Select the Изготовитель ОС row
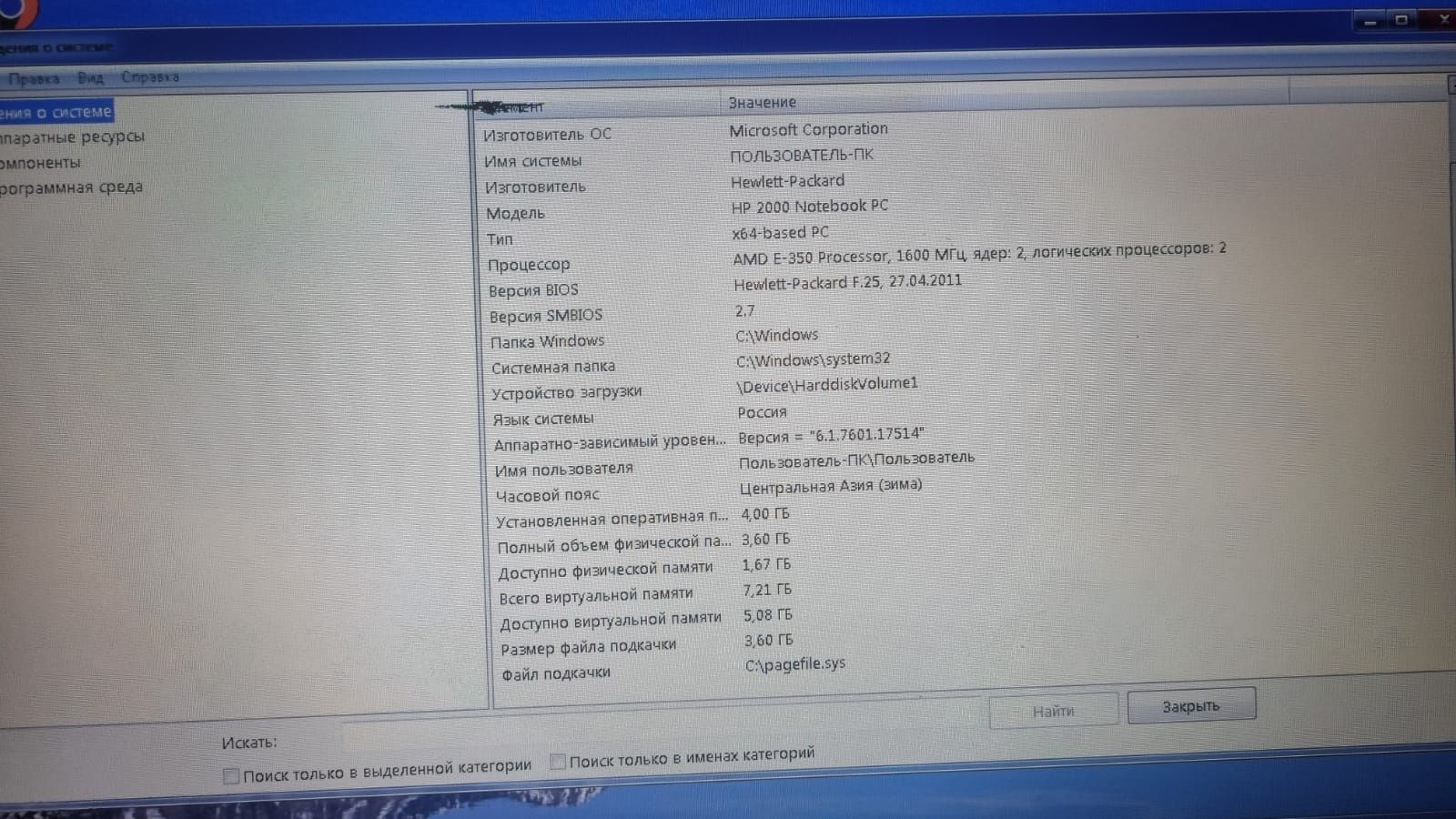 [x=547, y=135]
